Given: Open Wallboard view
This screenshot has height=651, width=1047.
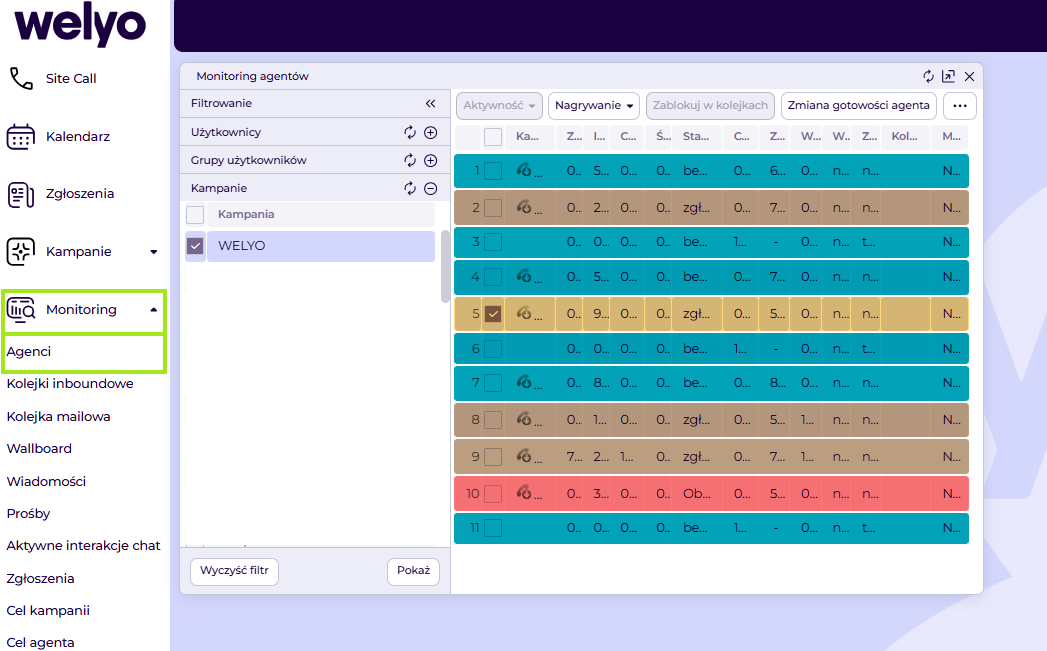Looking at the screenshot, I should [39, 449].
